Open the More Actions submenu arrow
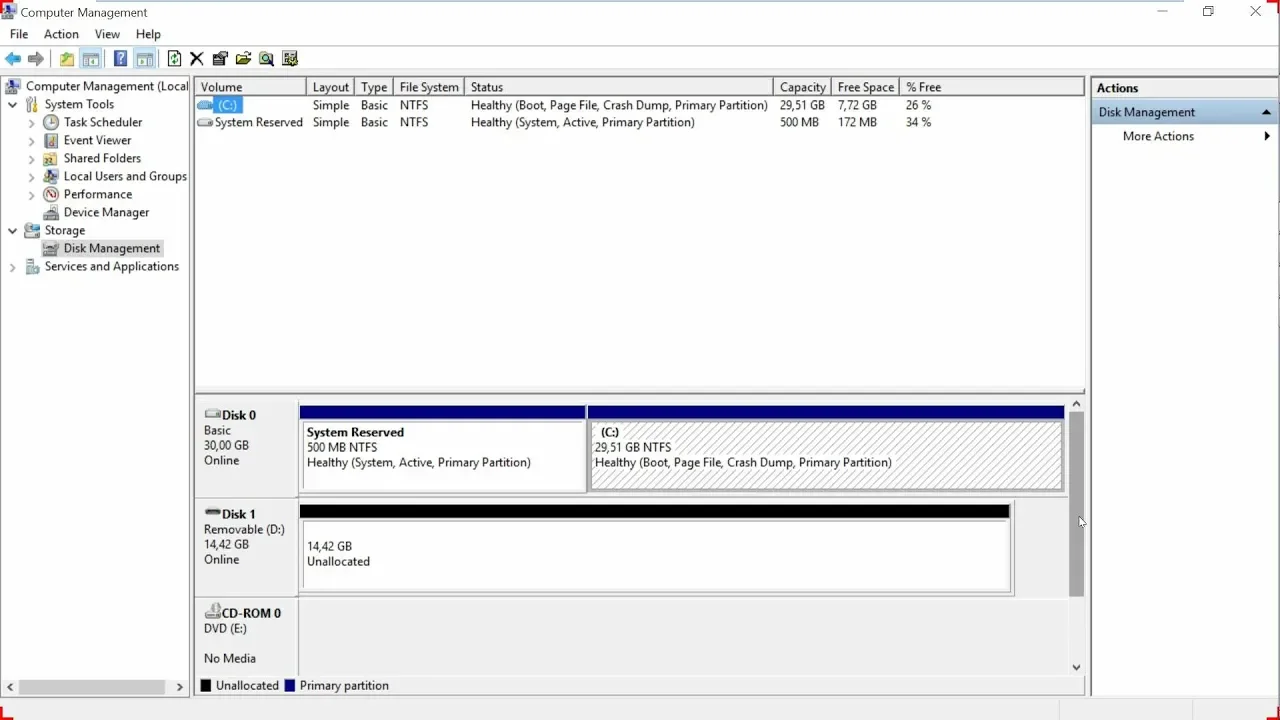Image resolution: width=1280 pixels, height=720 pixels. pyautogui.click(x=1267, y=136)
